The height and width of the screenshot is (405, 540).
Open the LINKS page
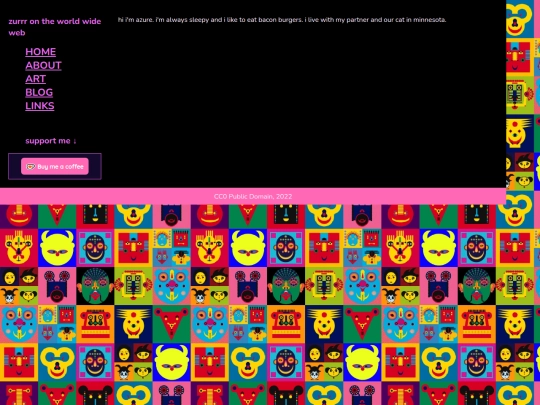pos(40,106)
